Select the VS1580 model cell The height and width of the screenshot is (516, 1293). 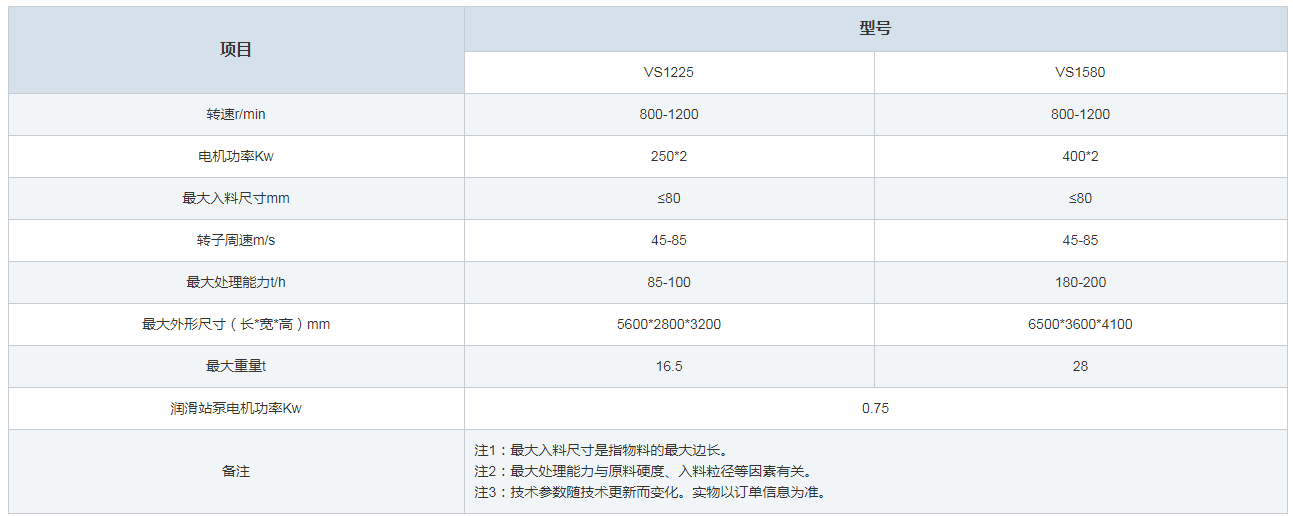1080,72
